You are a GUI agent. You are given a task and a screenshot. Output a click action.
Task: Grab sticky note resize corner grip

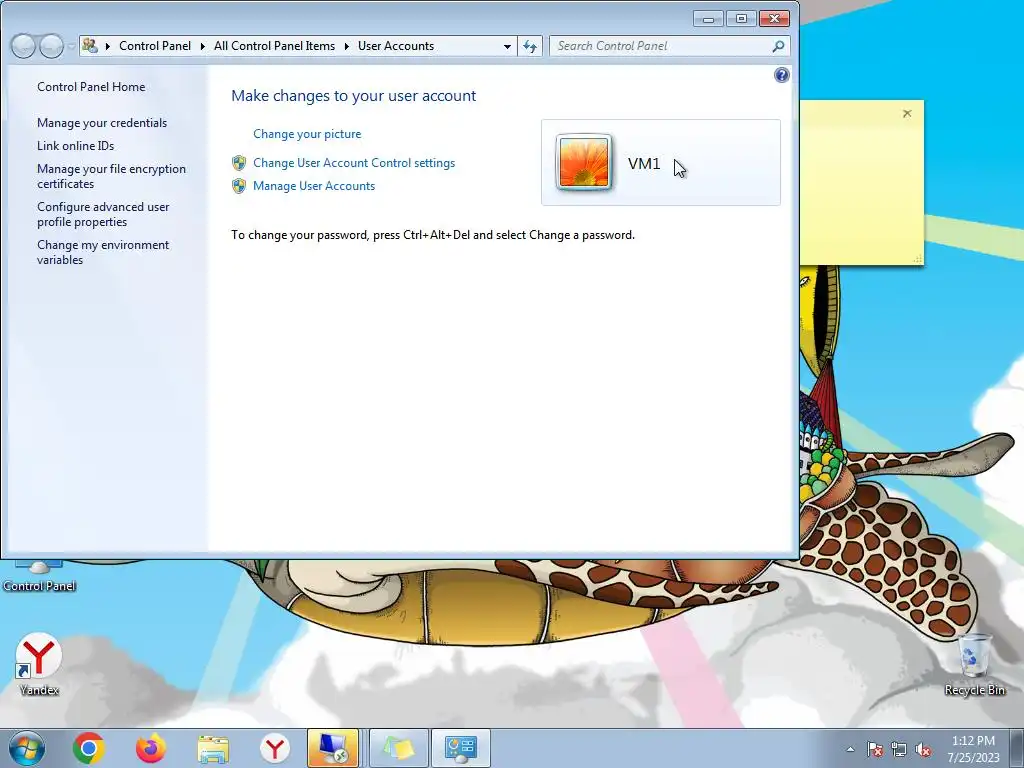[x=918, y=259]
